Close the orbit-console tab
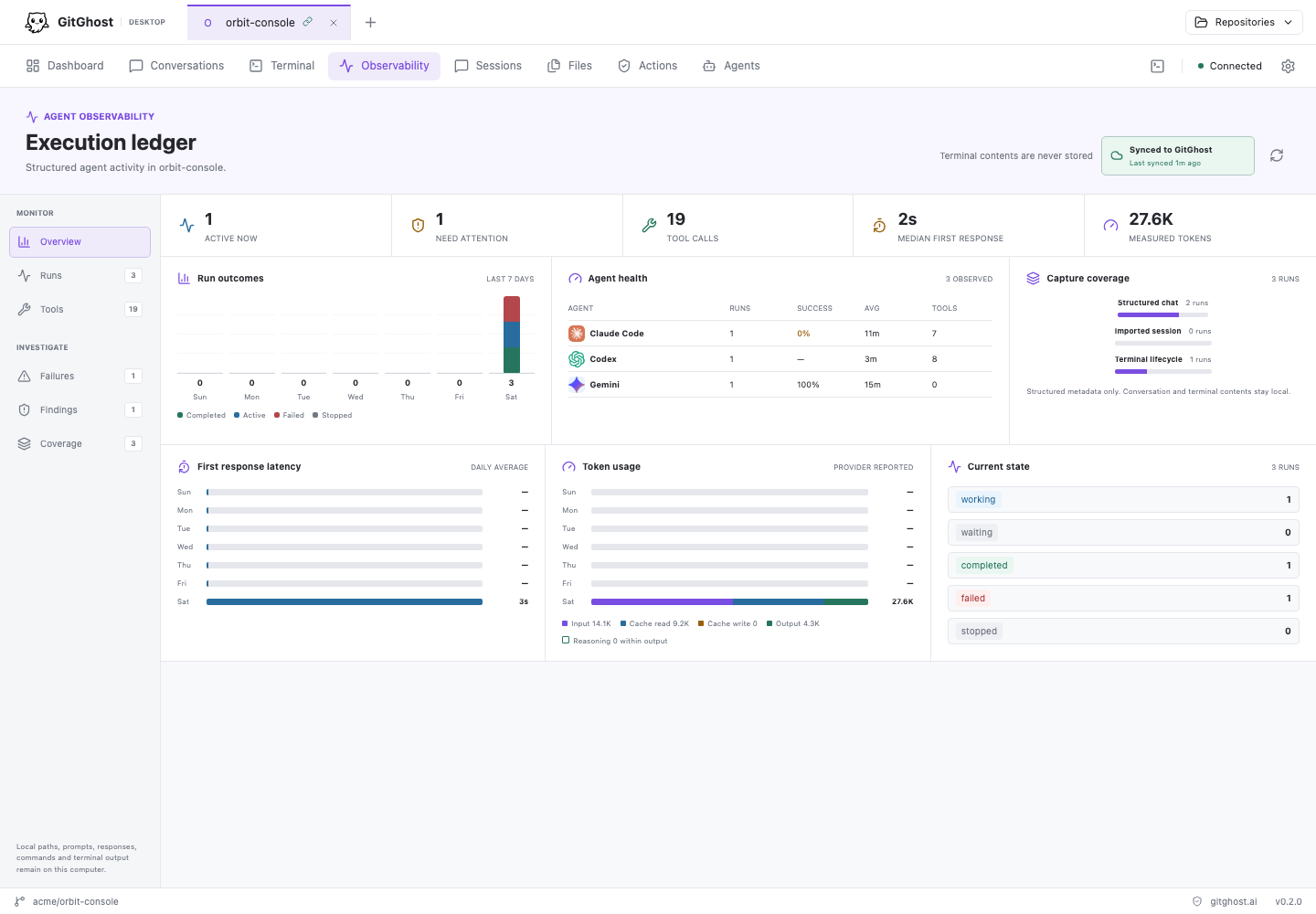 click(334, 23)
